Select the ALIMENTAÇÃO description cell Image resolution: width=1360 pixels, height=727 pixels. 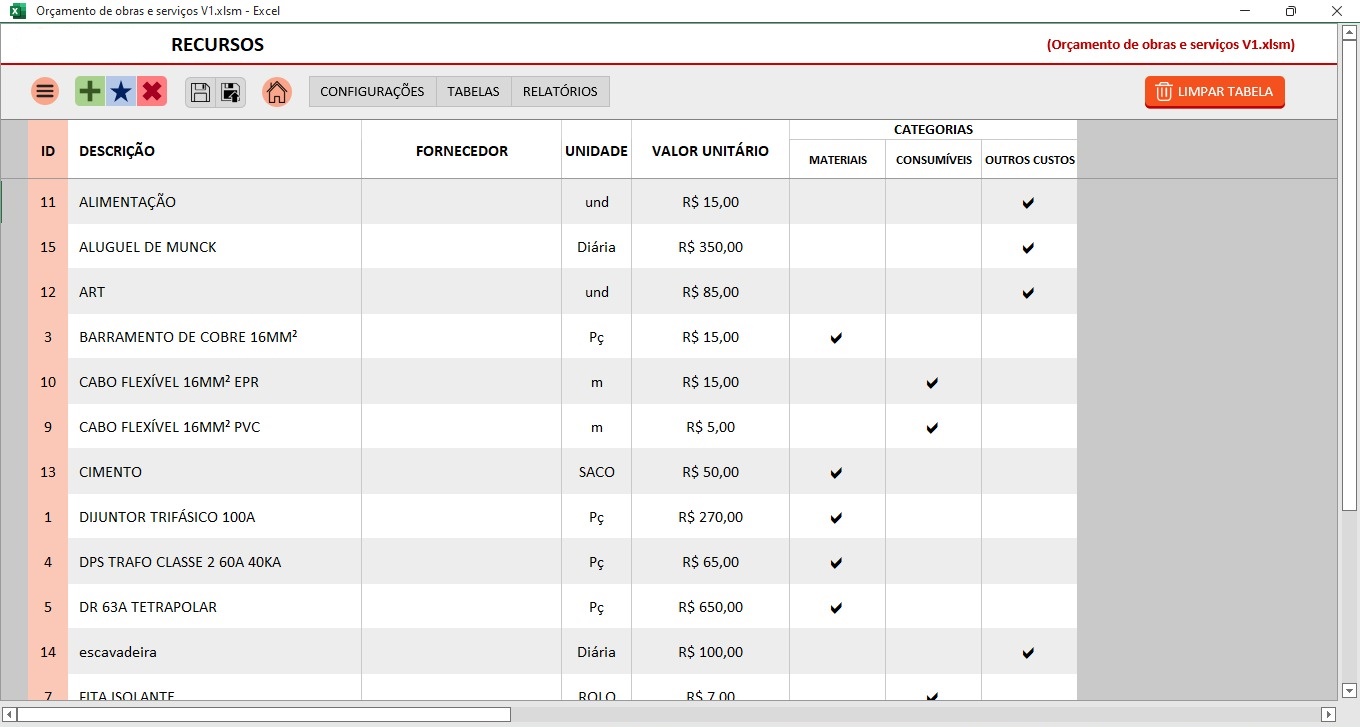214,202
